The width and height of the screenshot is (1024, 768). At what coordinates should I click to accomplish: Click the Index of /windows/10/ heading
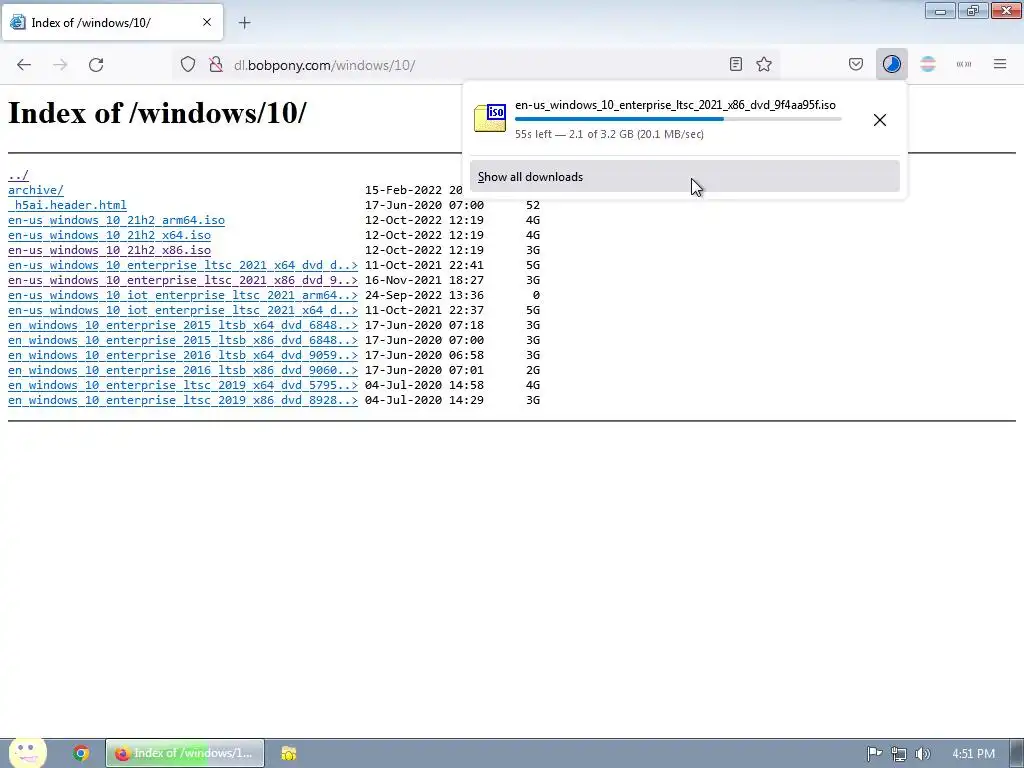(x=157, y=113)
